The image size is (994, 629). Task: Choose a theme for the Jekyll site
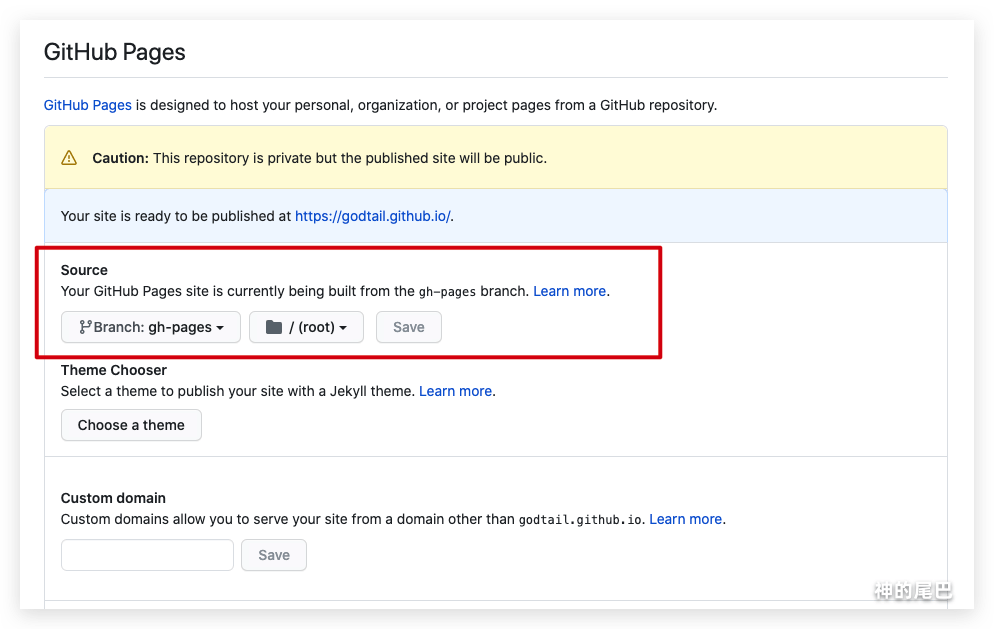(x=131, y=425)
